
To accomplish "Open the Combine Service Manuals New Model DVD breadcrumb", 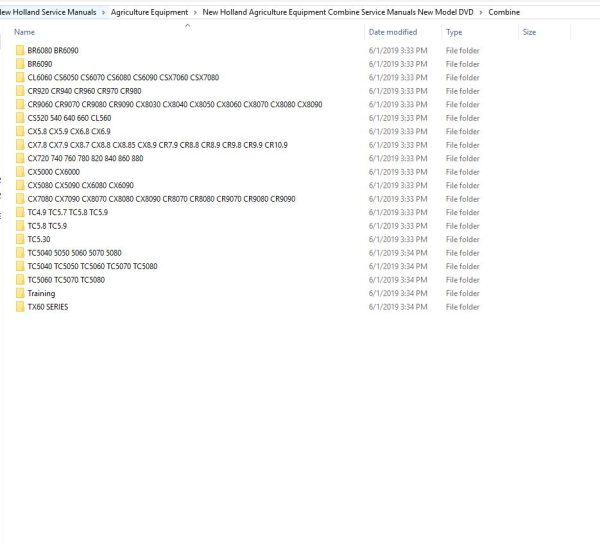I will pos(338,12).
